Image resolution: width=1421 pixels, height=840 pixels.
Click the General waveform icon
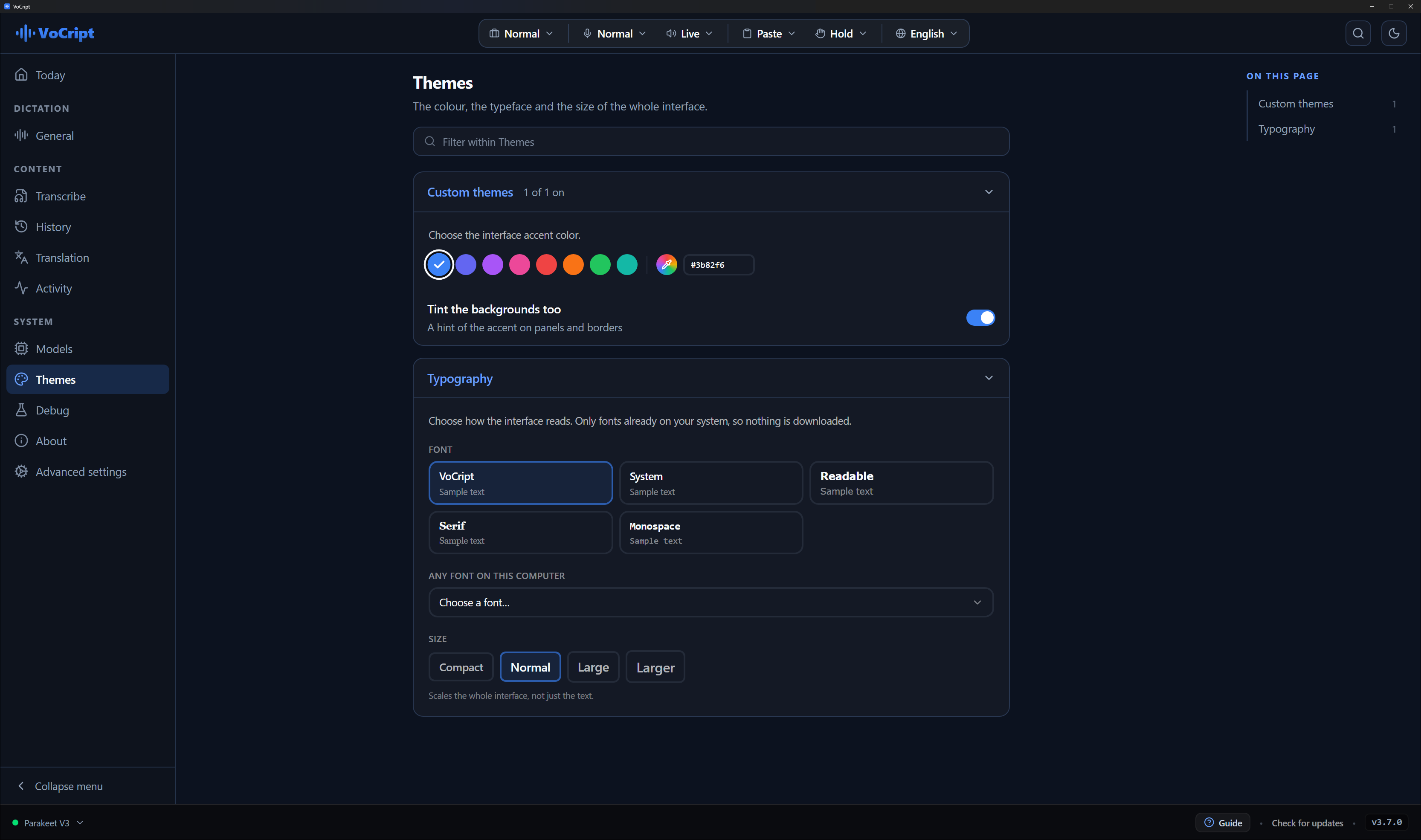click(21, 135)
